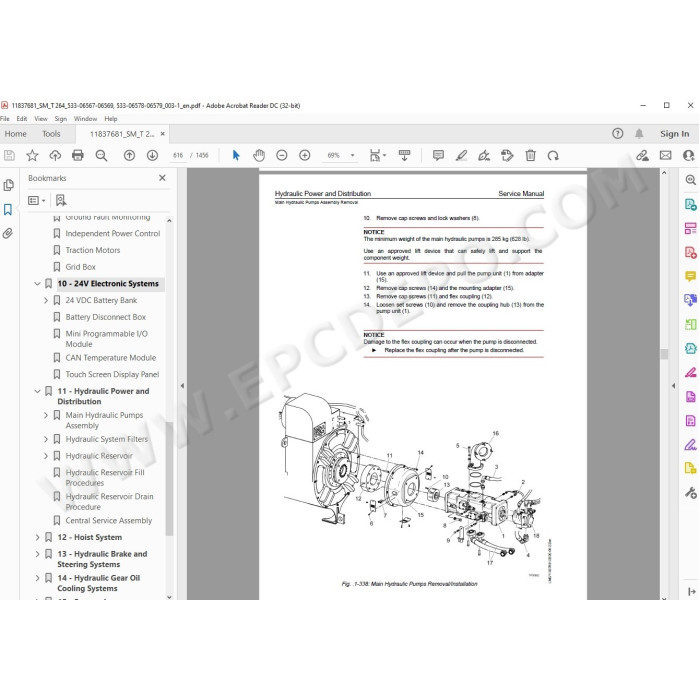Screen dimensions: 700x700
Task: Click the document vertical scrollbar thumb
Action: (664, 354)
